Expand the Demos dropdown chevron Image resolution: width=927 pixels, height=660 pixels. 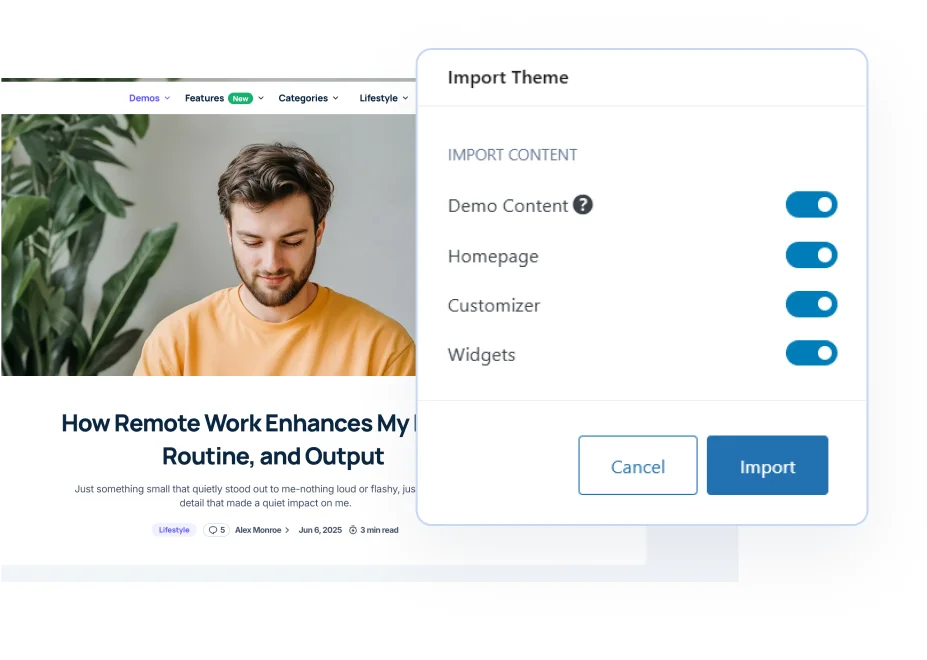click(167, 98)
